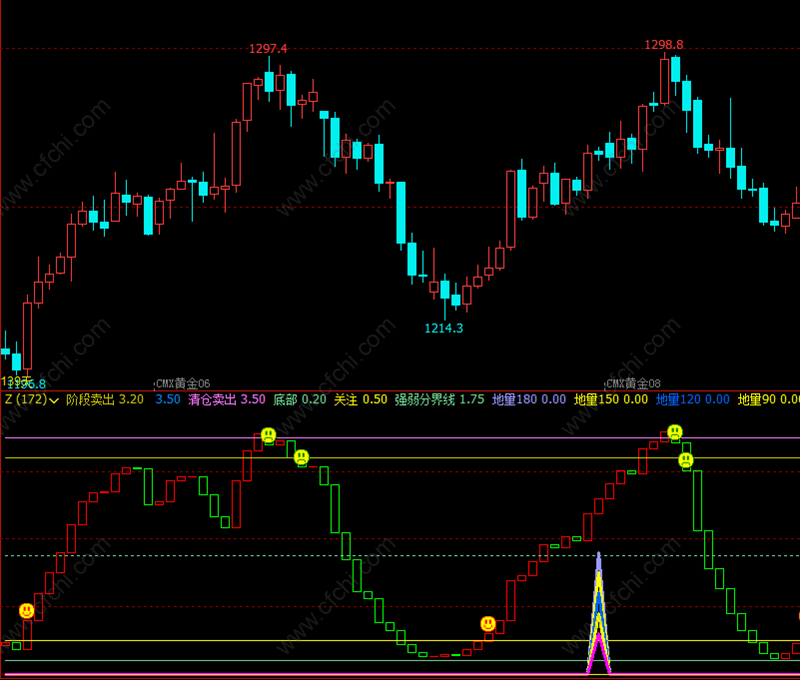Select the 清仓卖出 3.50 parameter label
Viewport: 800px width, 680px height.
tap(227, 399)
